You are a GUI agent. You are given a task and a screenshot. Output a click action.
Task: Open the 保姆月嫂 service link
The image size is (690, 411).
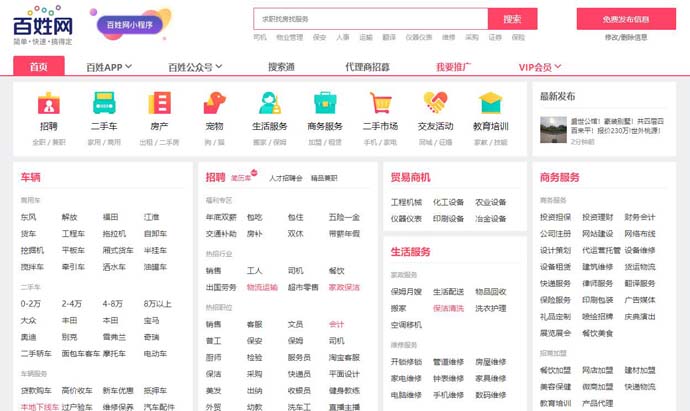406,292
